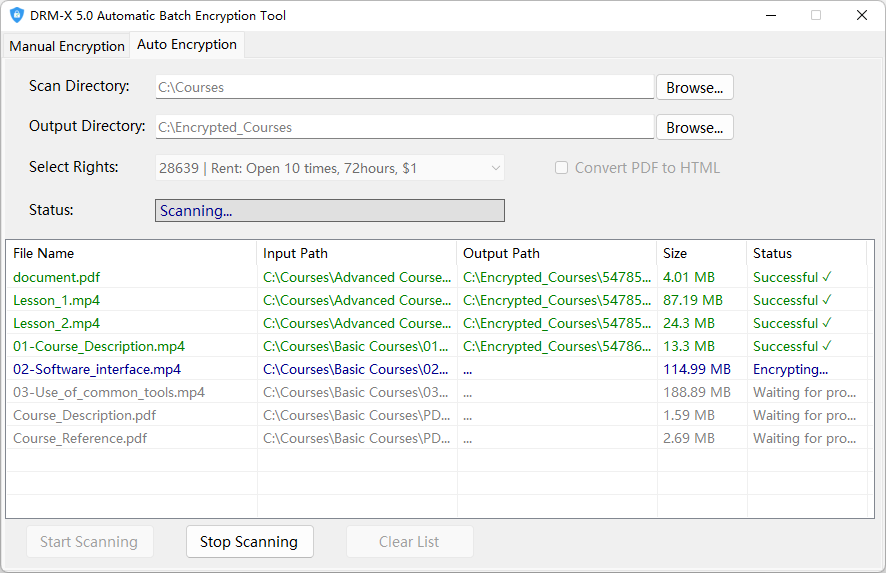Click the Start Scanning button

pyautogui.click(x=89, y=541)
